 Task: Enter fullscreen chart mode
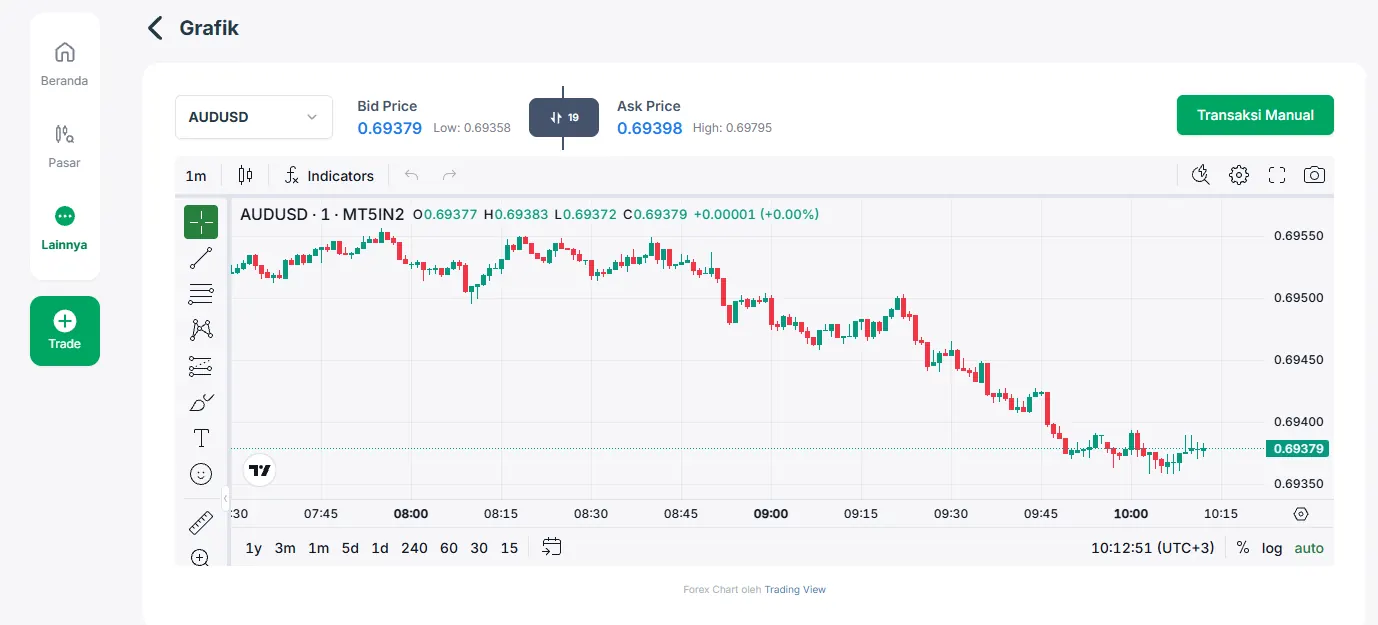click(1277, 175)
